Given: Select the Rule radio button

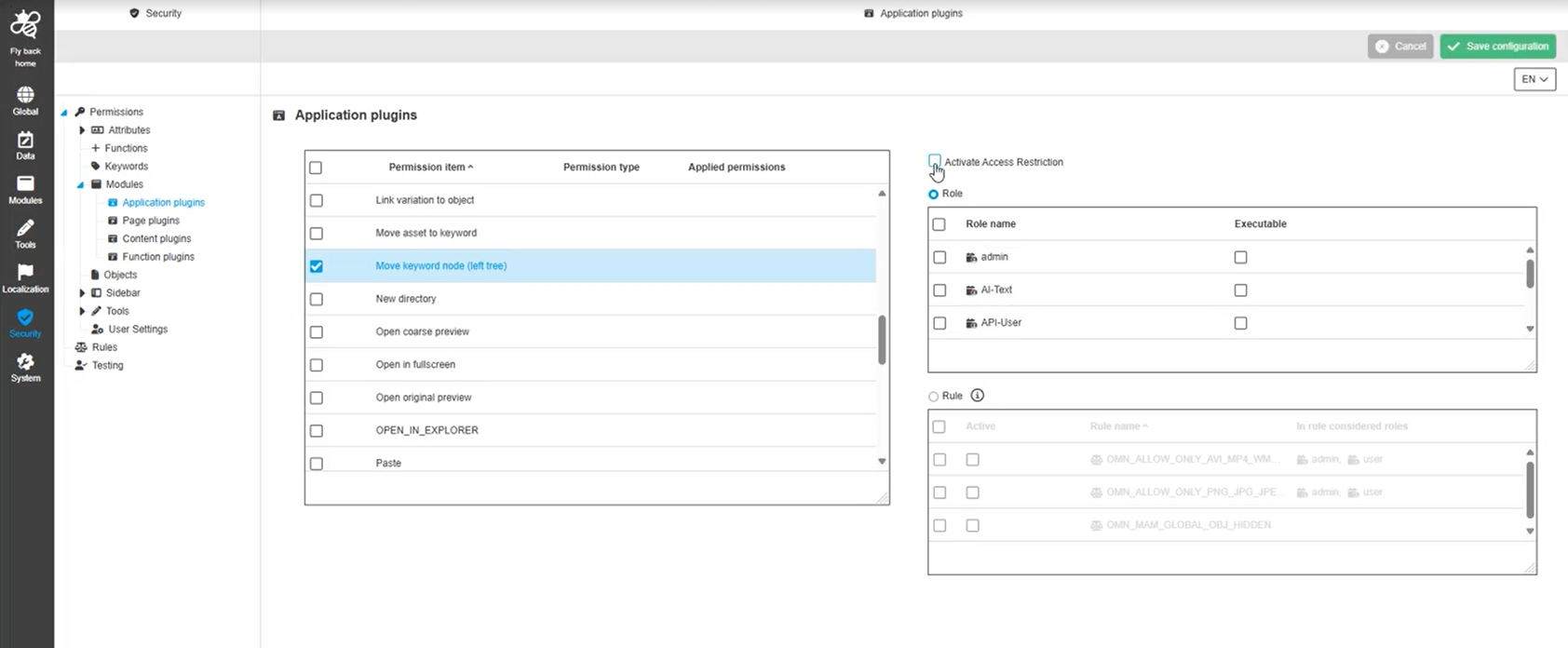Looking at the screenshot, I should pos(934,397).
